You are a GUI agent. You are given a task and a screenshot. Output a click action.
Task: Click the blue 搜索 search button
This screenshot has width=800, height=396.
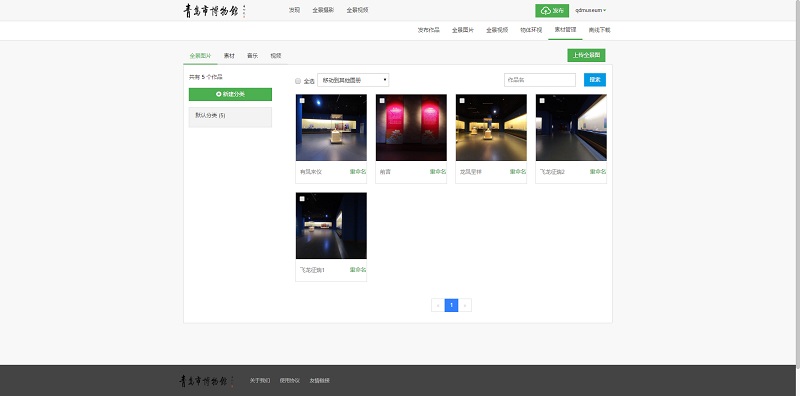click(595, 80)
